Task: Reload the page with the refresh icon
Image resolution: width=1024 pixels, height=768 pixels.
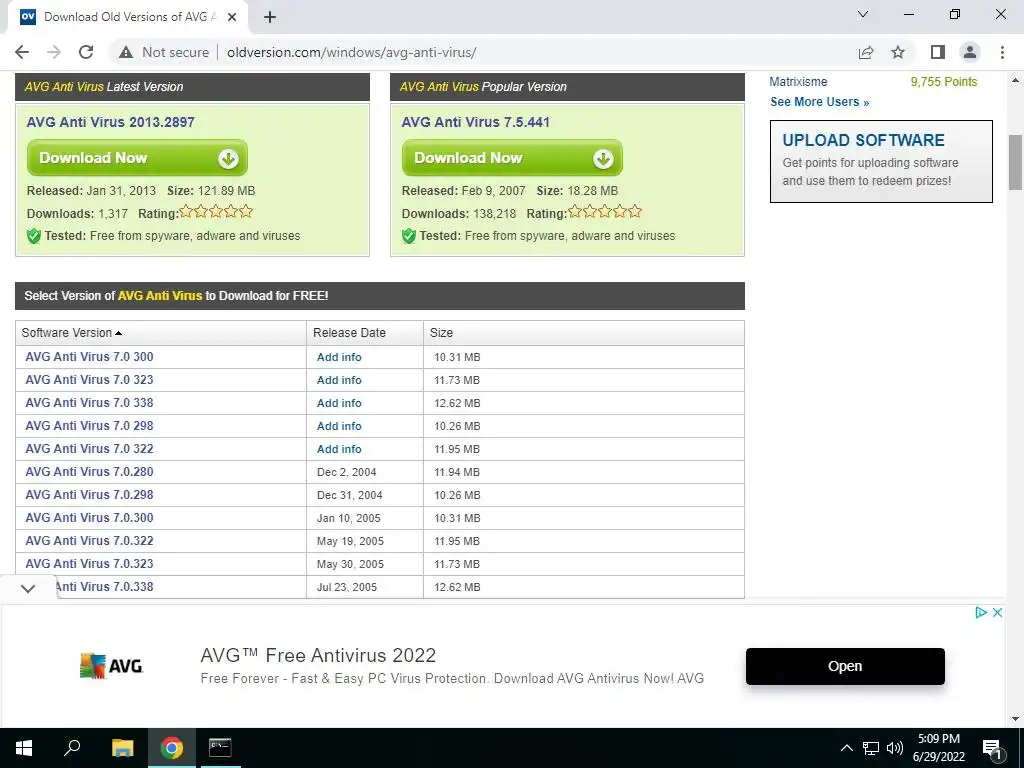Action: (x=86, y=52)
